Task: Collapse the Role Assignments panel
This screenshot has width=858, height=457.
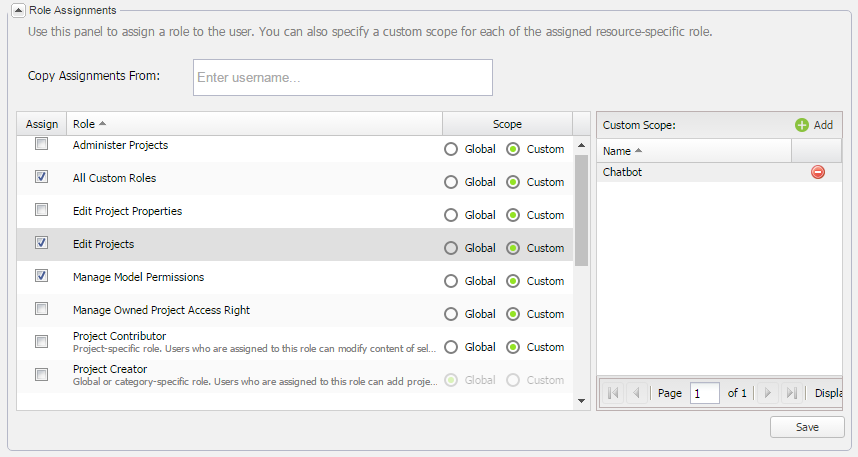Action: coord(18,10)
